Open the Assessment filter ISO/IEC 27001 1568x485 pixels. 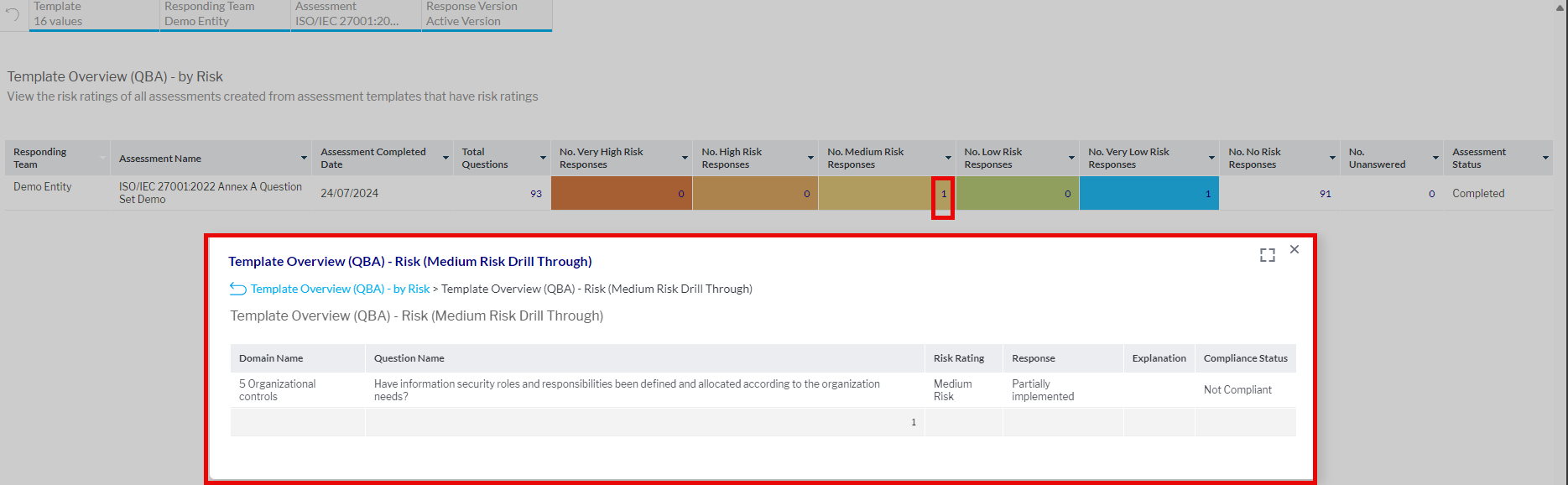[356, 14]
